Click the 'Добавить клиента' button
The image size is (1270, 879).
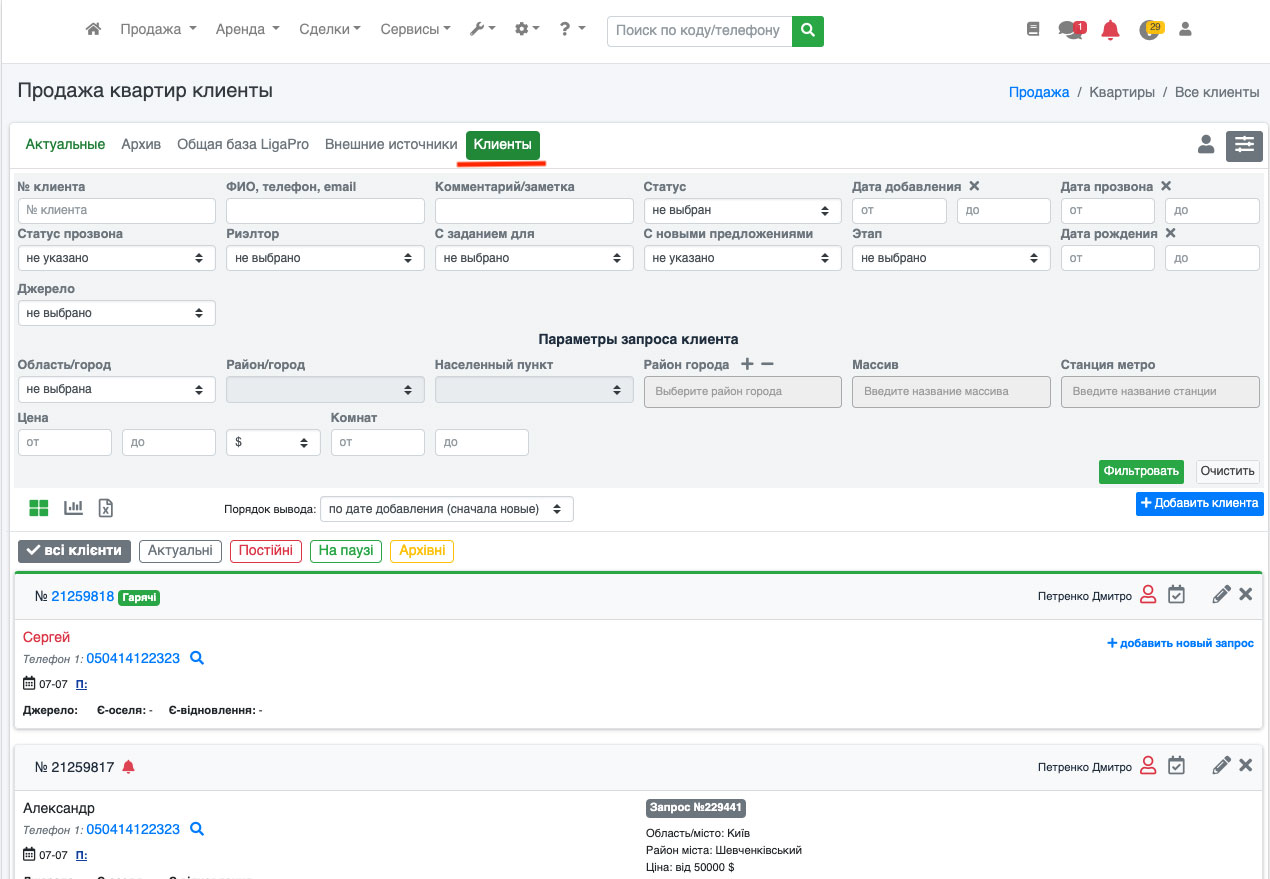point(1199,503)
